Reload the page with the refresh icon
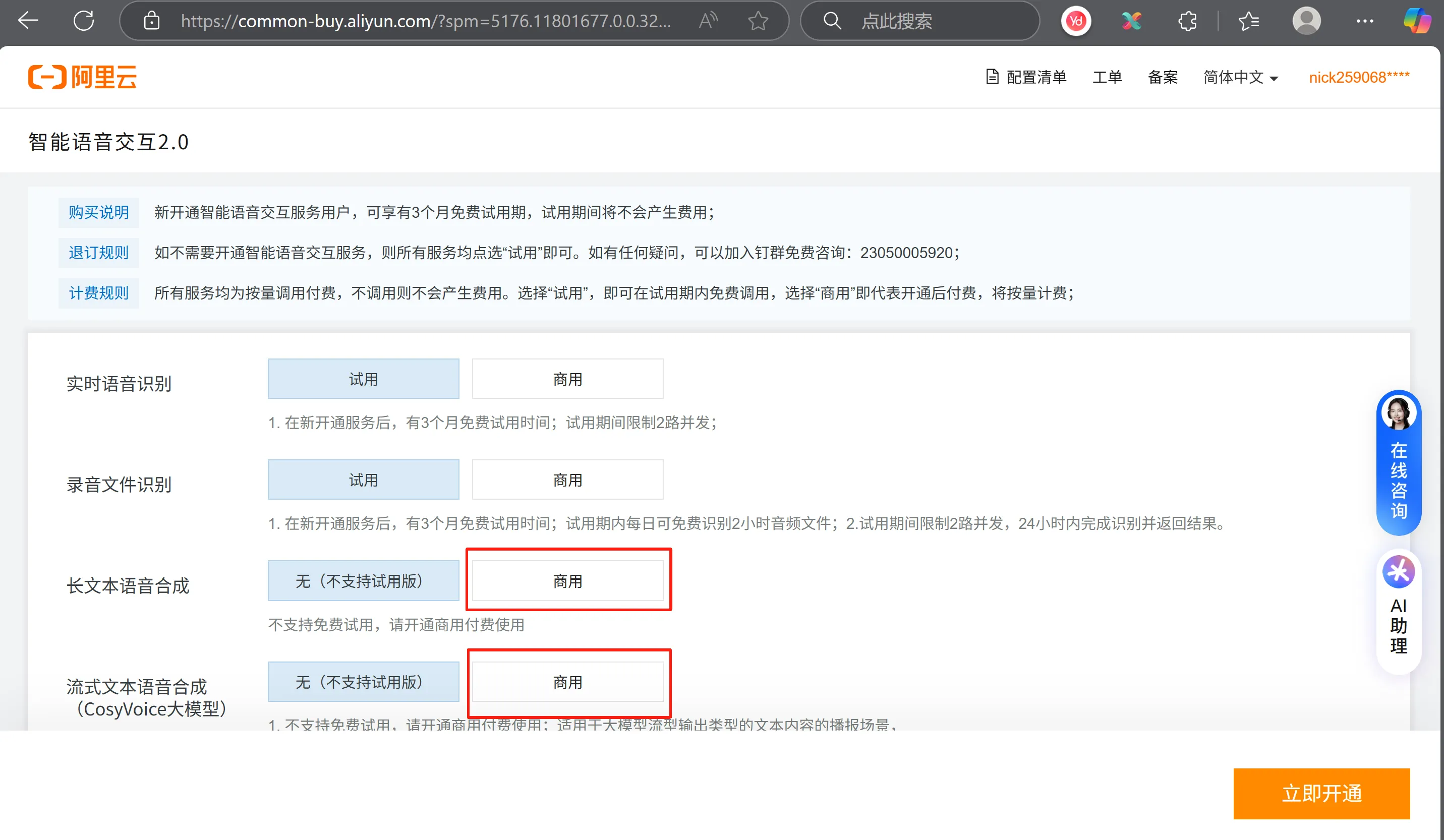 tap(84, 21)
